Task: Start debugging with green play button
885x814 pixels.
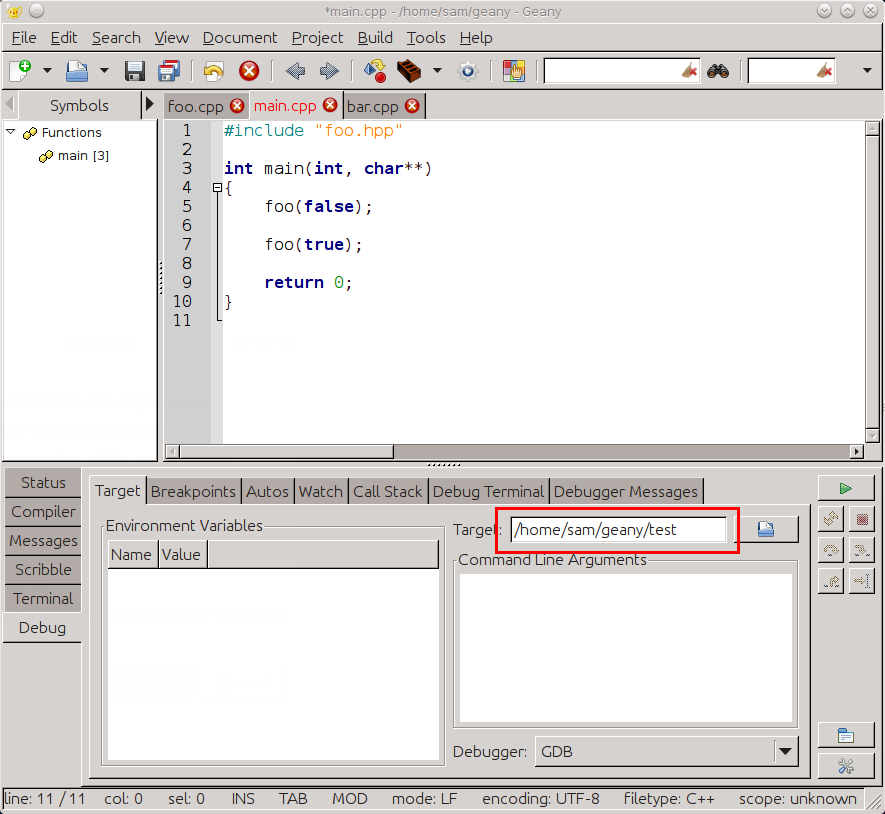Action: coord(845,488)
